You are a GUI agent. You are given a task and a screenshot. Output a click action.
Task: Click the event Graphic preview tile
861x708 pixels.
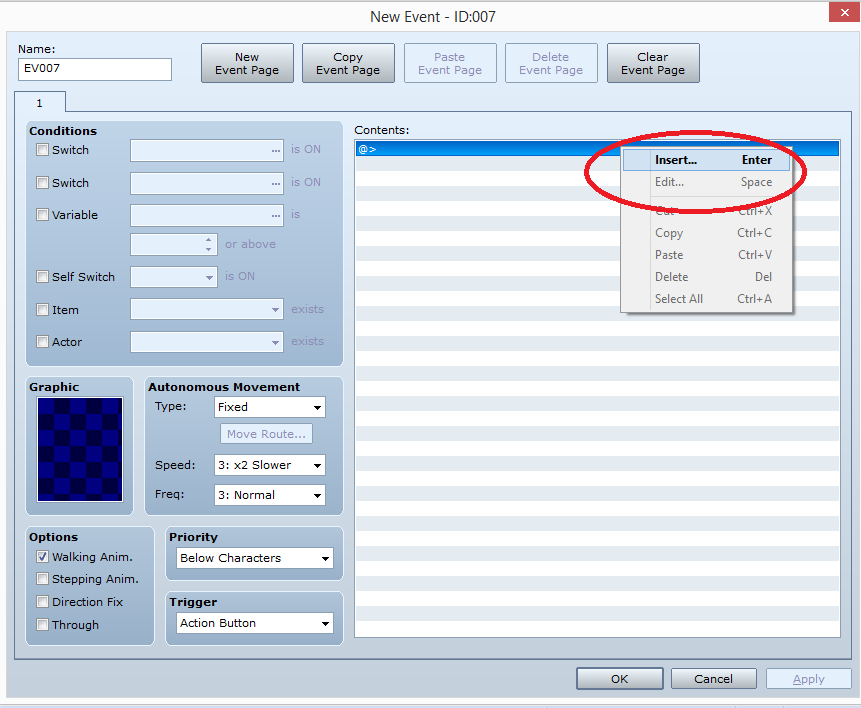pos(80,449)
